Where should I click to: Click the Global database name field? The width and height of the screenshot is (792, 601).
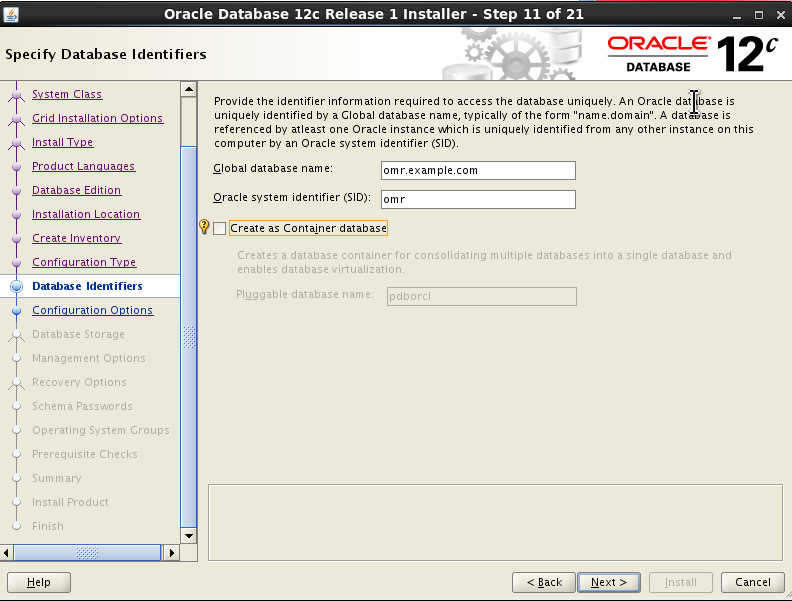coord(478,170)
